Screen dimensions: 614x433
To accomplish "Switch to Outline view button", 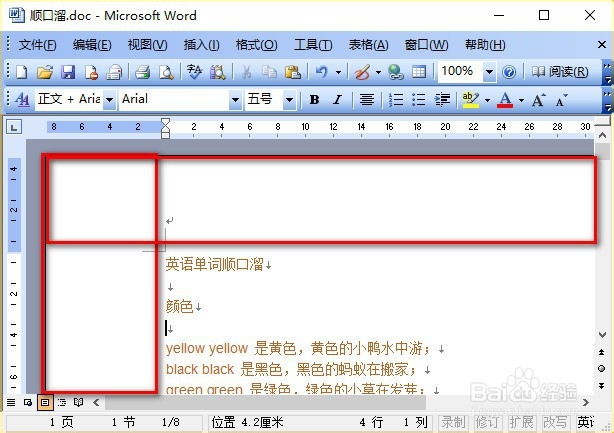I will 62,402.
